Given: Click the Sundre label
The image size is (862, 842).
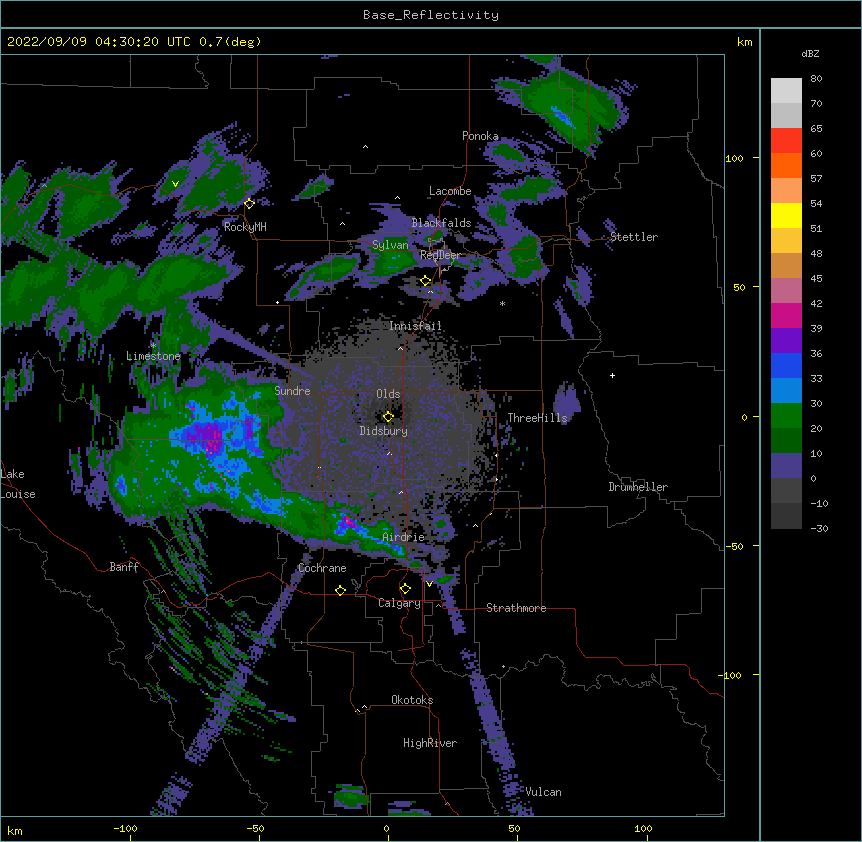Looking at the screenshot, I should tap(292, 391).
